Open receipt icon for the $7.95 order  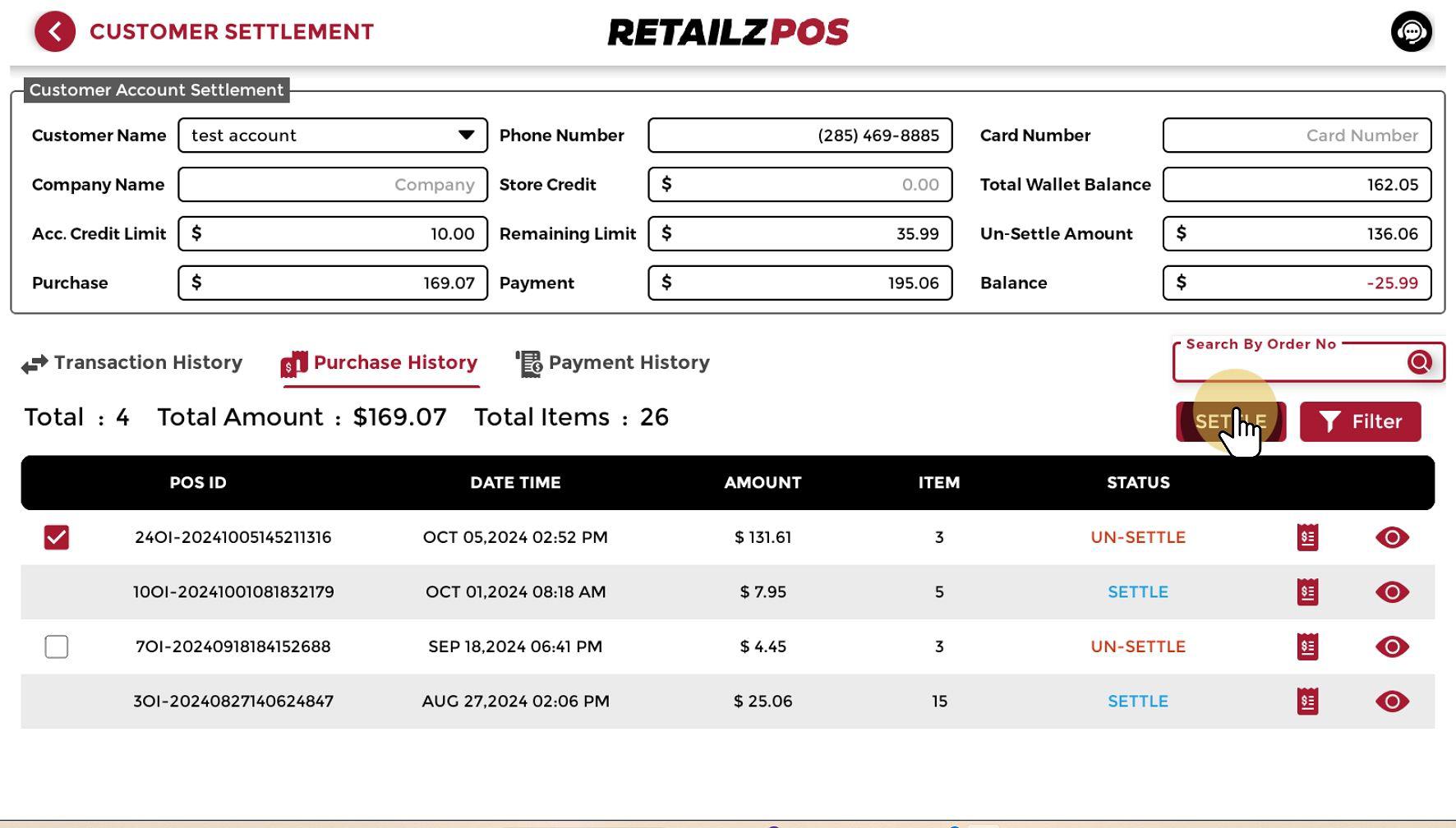coord(1307,592)
